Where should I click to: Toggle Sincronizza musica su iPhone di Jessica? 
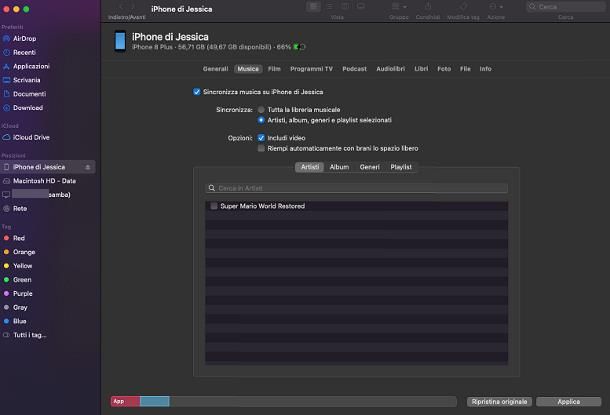(197, 92)
